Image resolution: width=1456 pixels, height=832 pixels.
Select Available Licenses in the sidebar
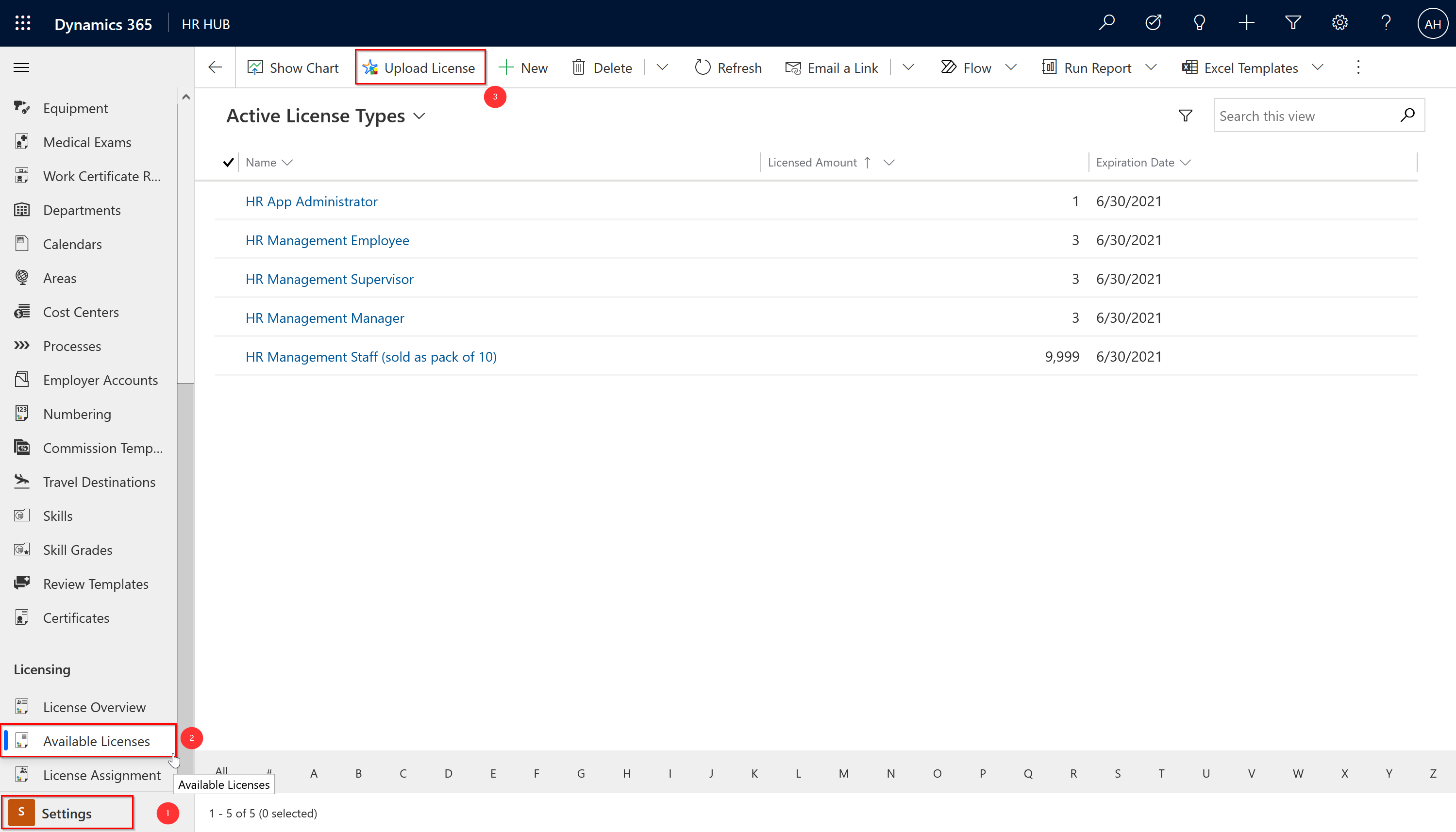88,741
